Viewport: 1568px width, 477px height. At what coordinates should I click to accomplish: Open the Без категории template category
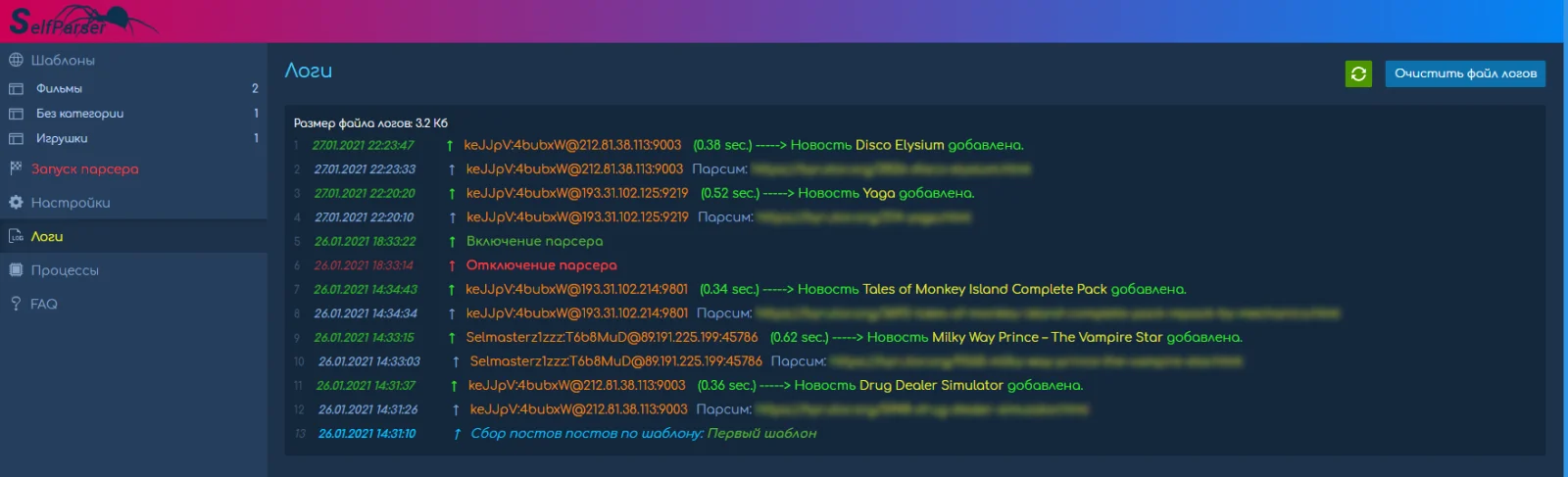(x=79, y=114)
